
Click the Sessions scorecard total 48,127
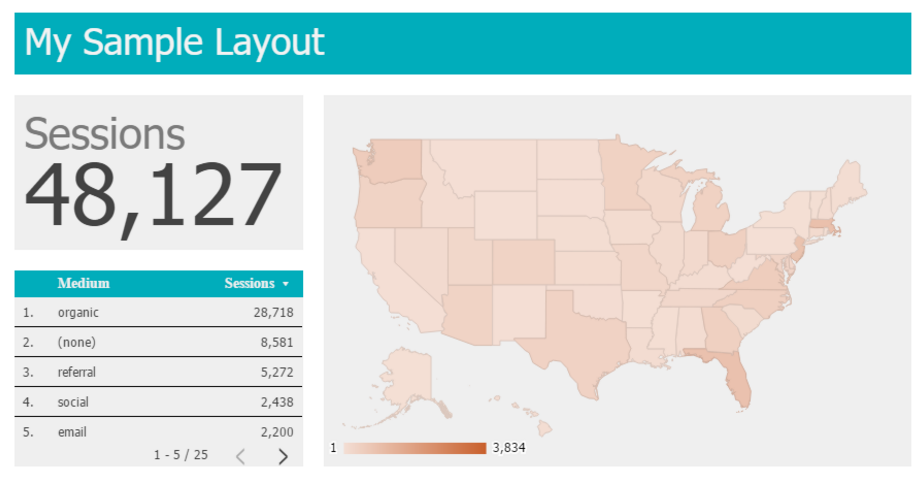click(x=153, y=195)
